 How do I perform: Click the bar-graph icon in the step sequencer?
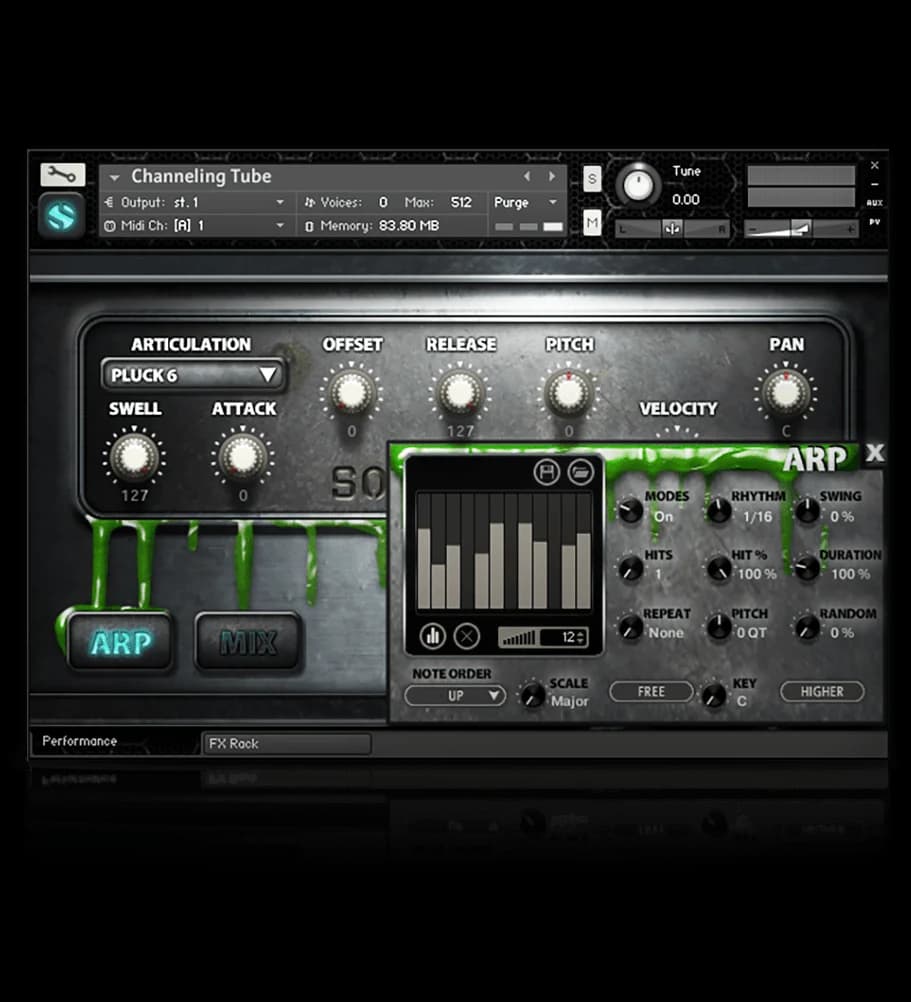(433, 635)
